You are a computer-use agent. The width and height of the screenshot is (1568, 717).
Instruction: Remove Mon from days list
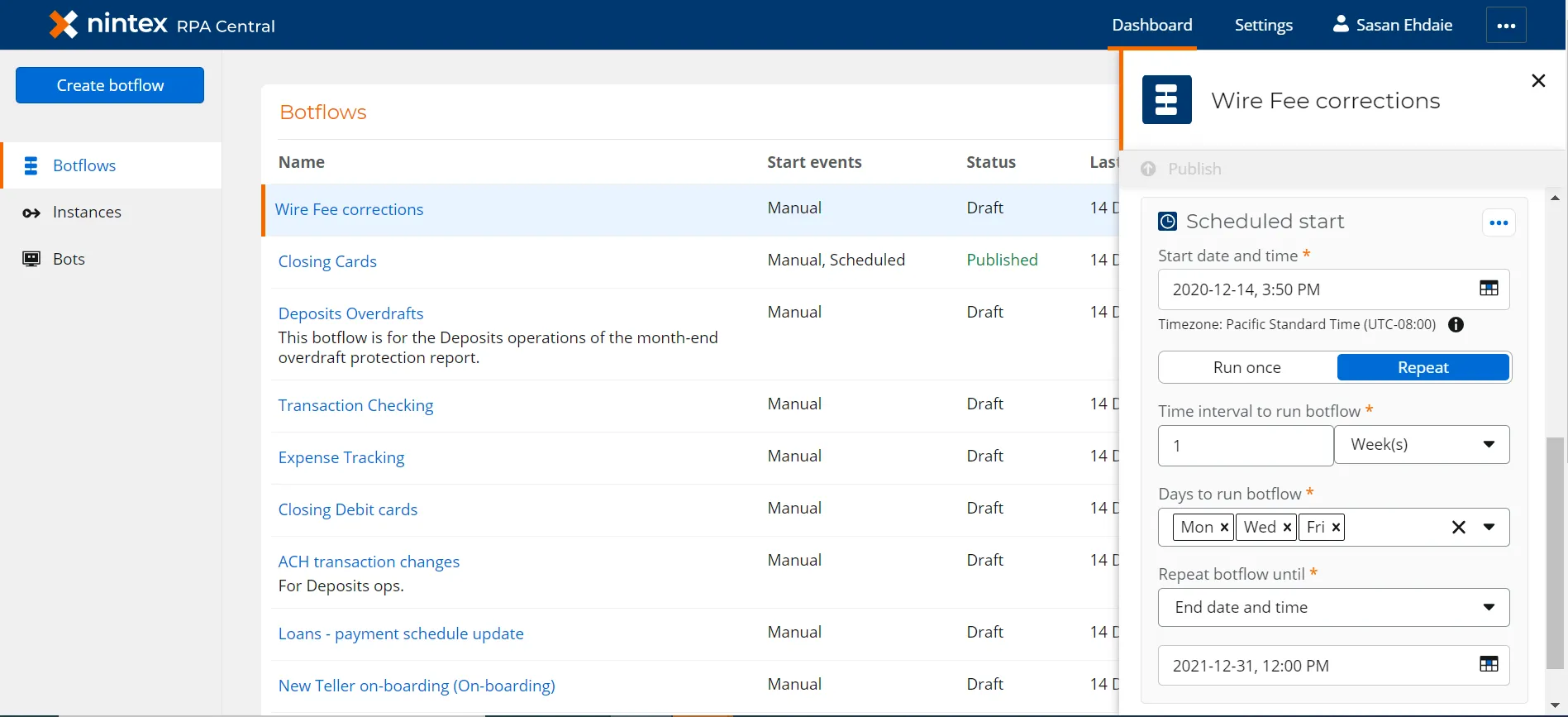pos(1224,528)
